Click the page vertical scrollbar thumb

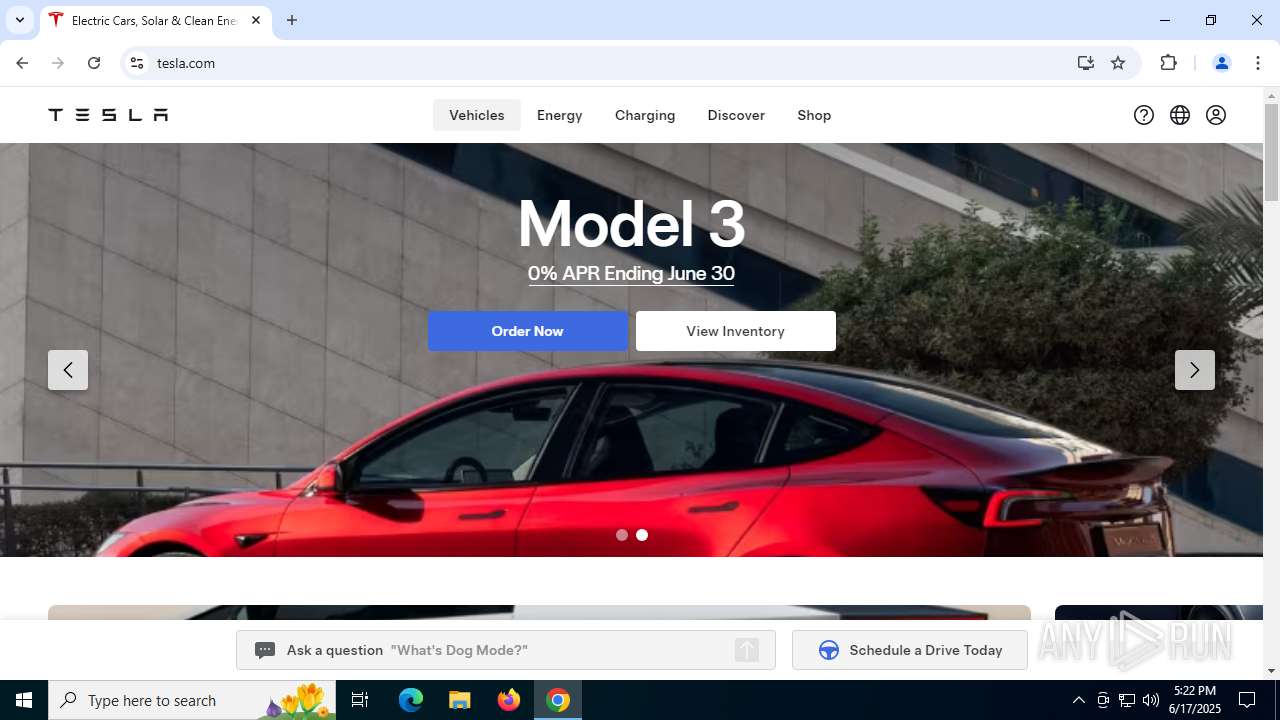click(x=1272, y=153)
